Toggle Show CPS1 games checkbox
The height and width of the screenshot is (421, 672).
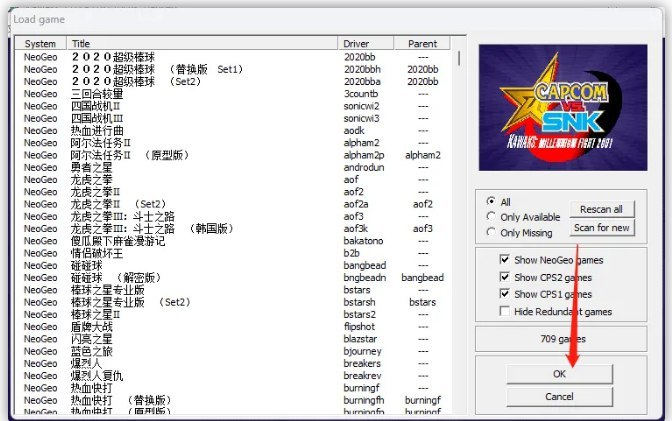tap(507, 294)
